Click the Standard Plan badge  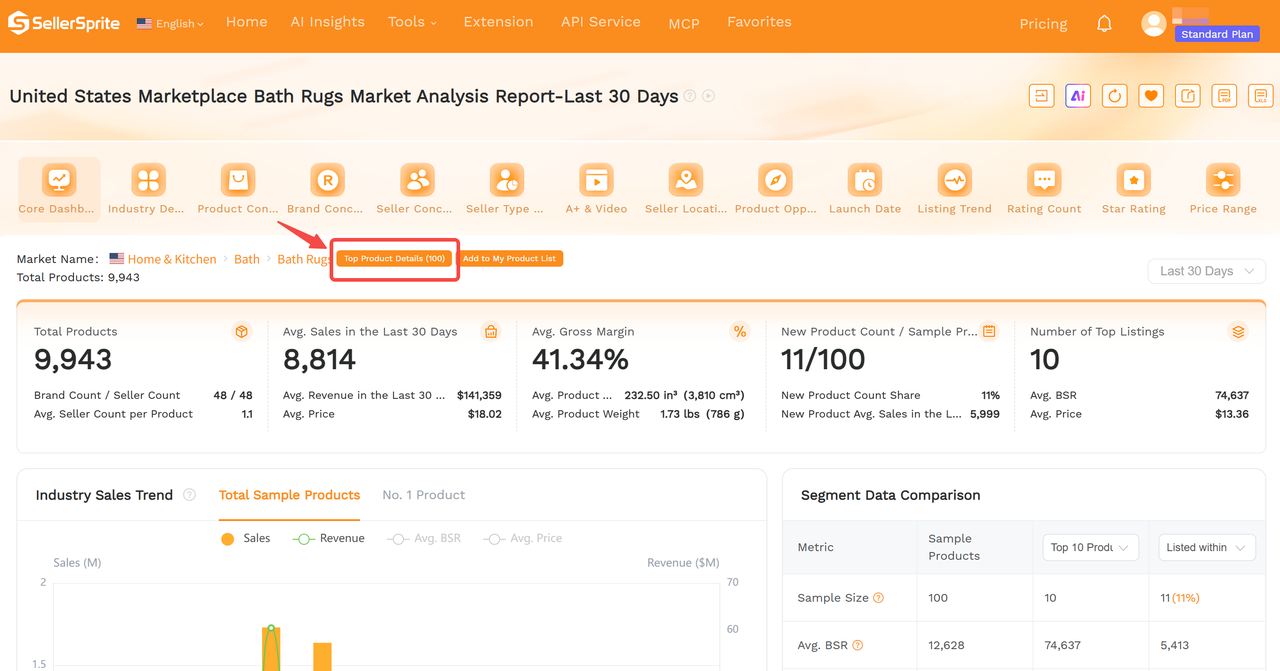point(1216,34)
